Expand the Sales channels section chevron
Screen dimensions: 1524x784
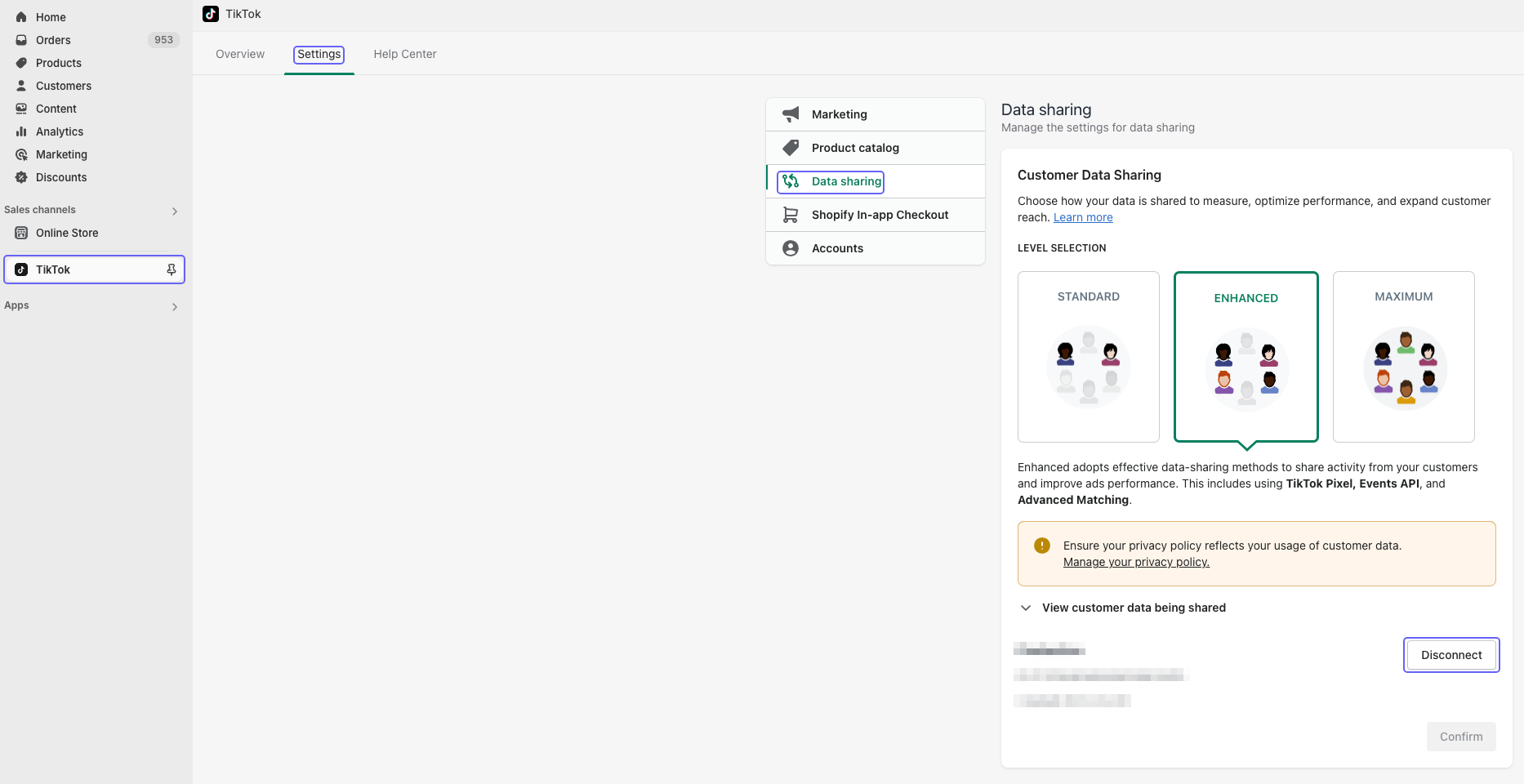[x=175, y=212]
